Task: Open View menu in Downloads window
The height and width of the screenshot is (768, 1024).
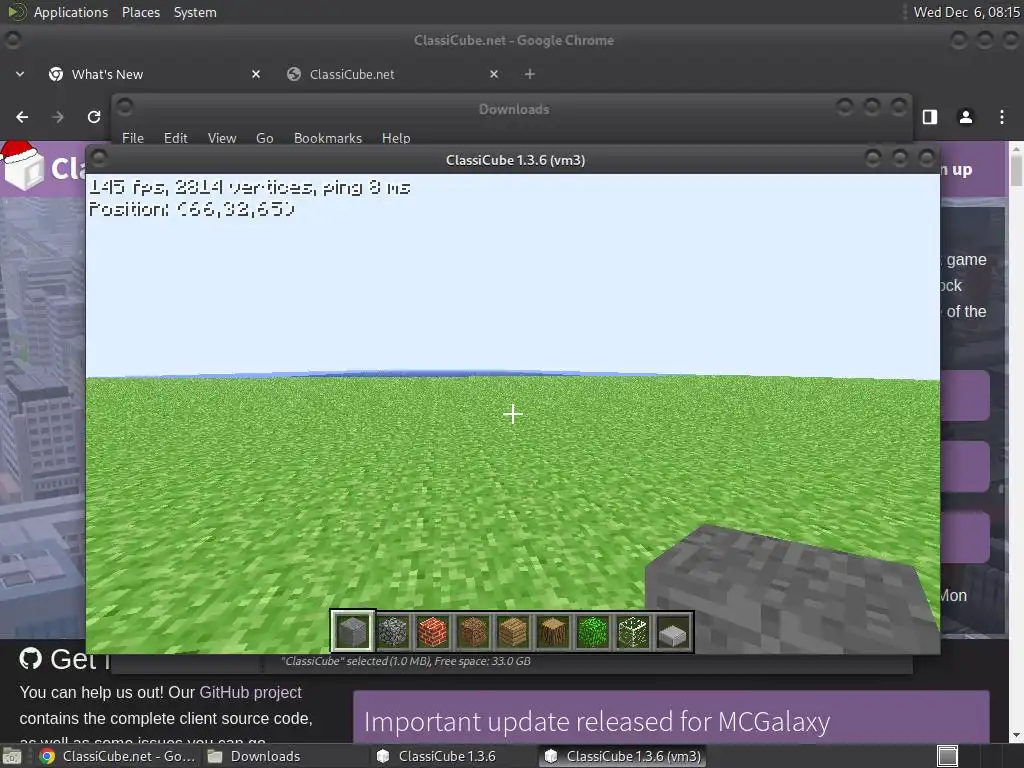Action: tap(222, 138)
